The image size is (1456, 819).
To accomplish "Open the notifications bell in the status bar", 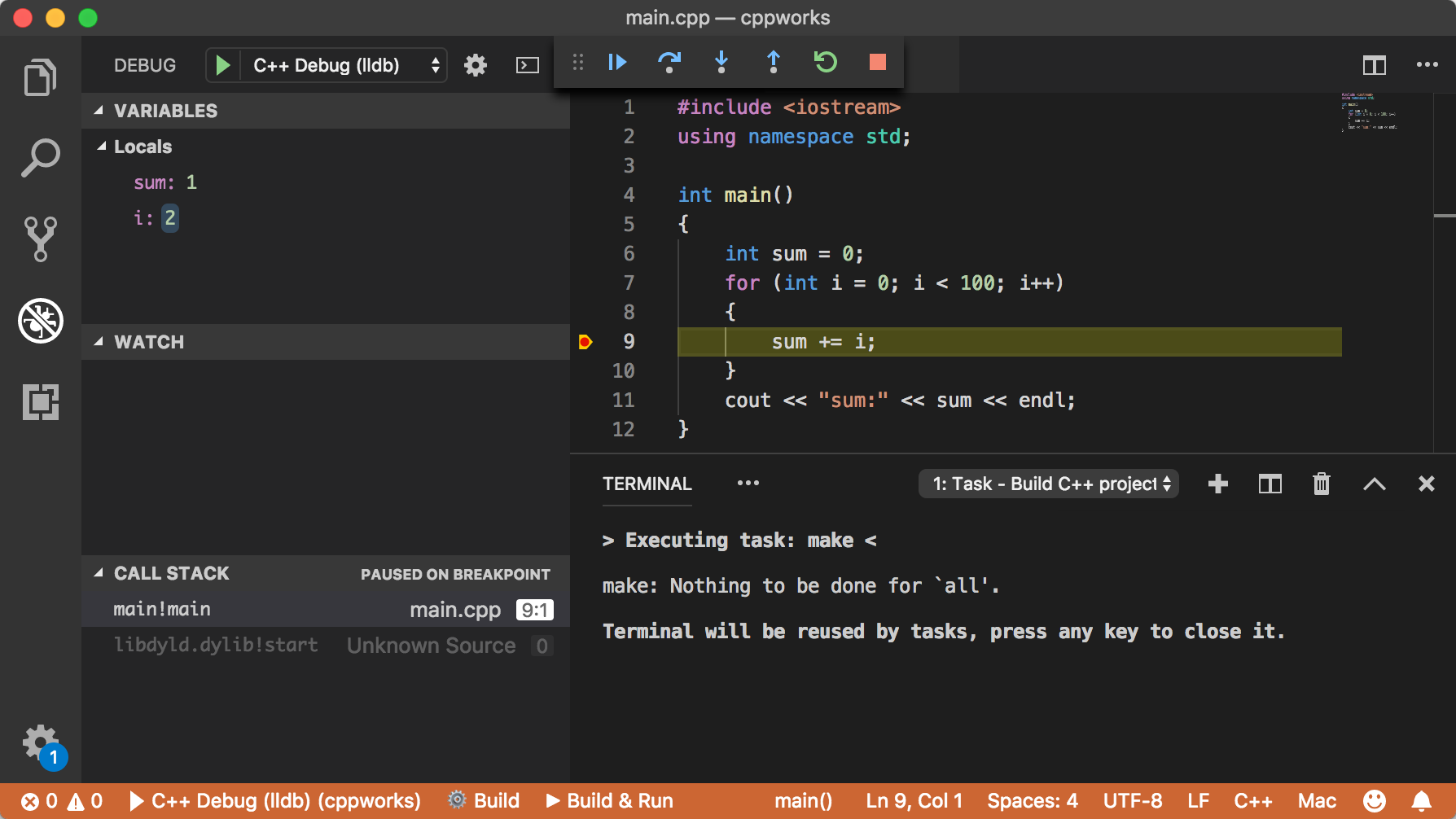I will (x=1421, y=800).
